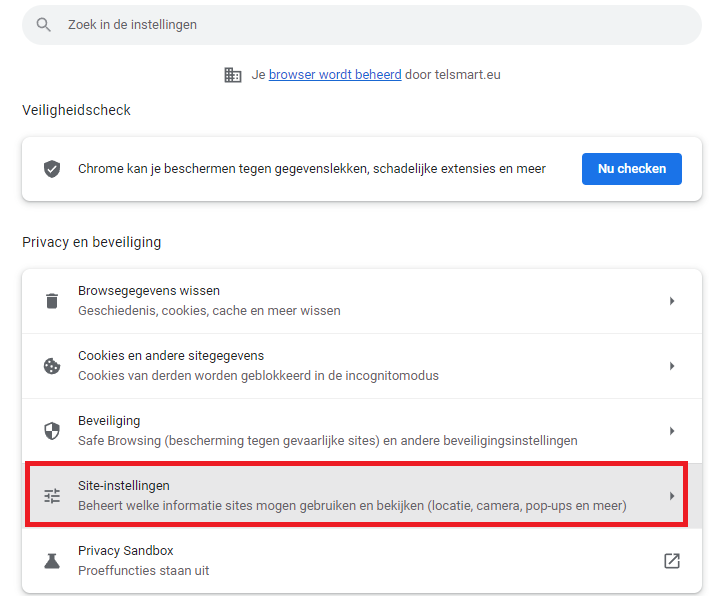
Task: Click the Veiligheidscheck shield checkmark icon
Action: (52, 169)
